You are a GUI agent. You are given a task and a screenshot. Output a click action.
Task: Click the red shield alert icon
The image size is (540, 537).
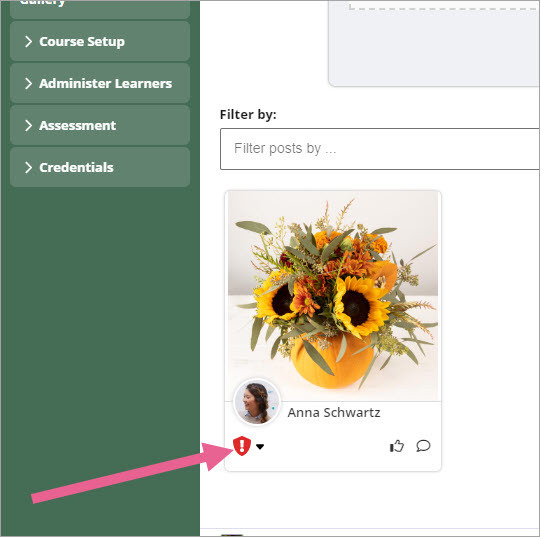click(x=242, y=446)
